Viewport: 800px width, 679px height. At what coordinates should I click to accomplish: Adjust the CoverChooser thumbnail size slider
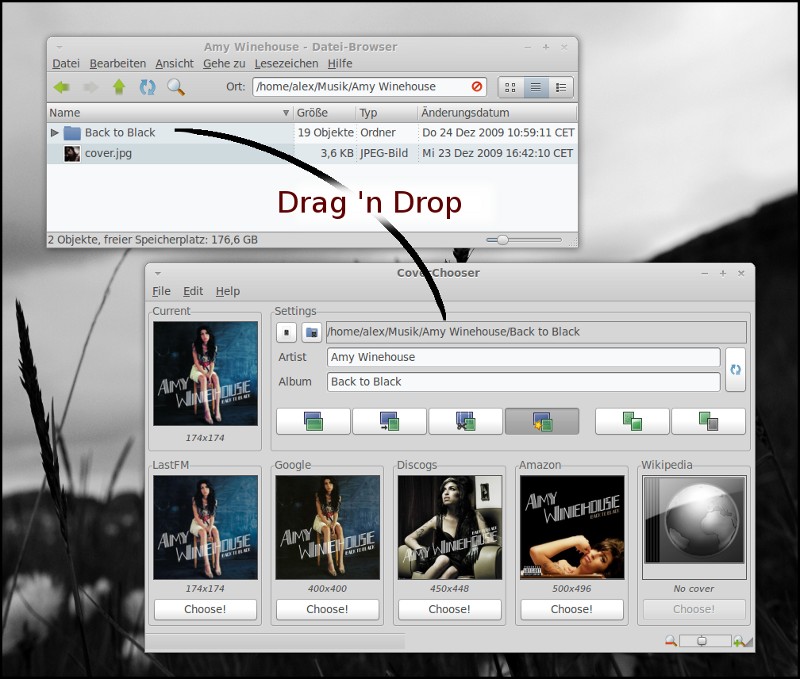(x=706, y=641)
